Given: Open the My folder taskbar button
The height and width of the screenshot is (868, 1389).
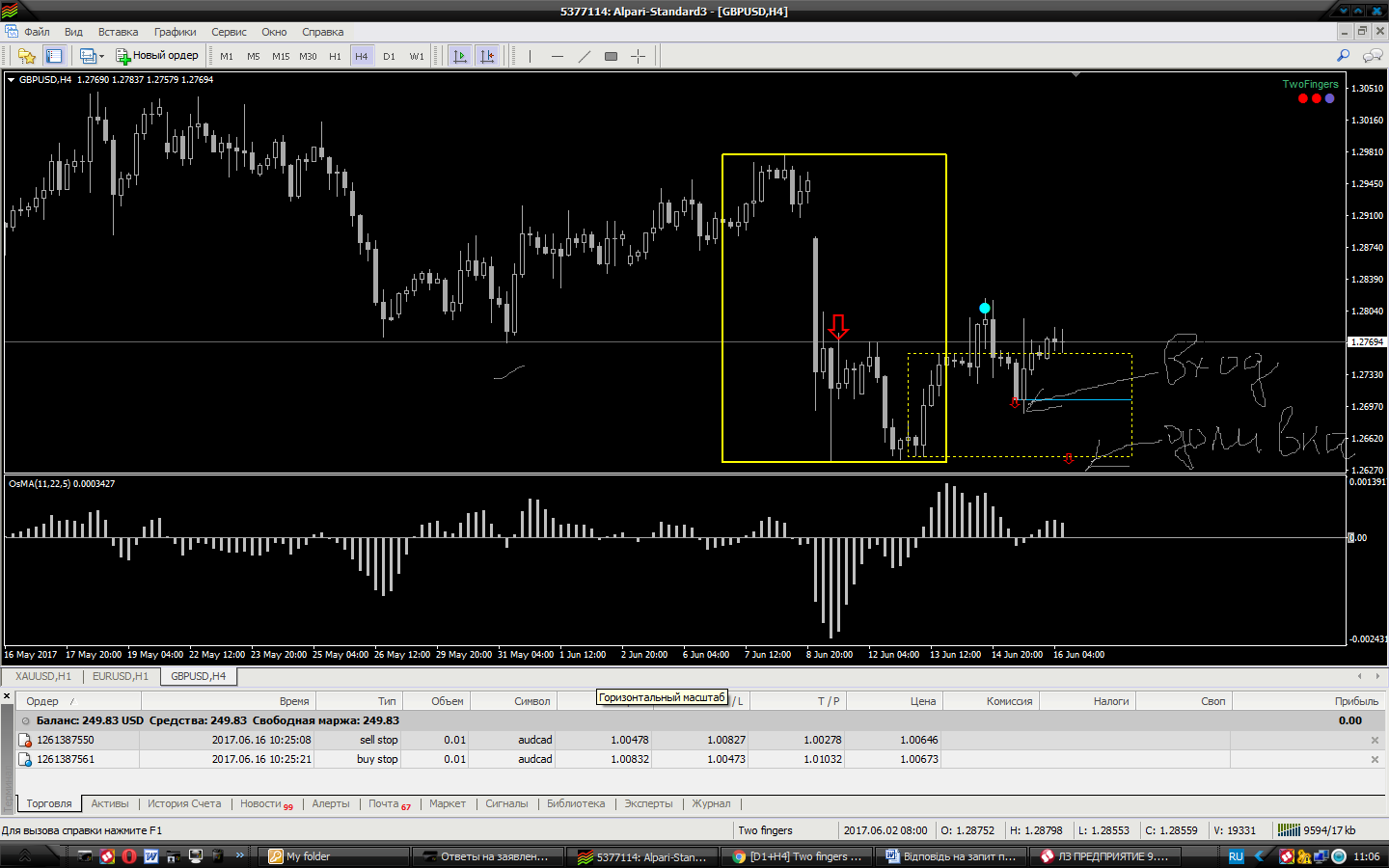Looking at the screenshot, I should (x=335, y=856).
